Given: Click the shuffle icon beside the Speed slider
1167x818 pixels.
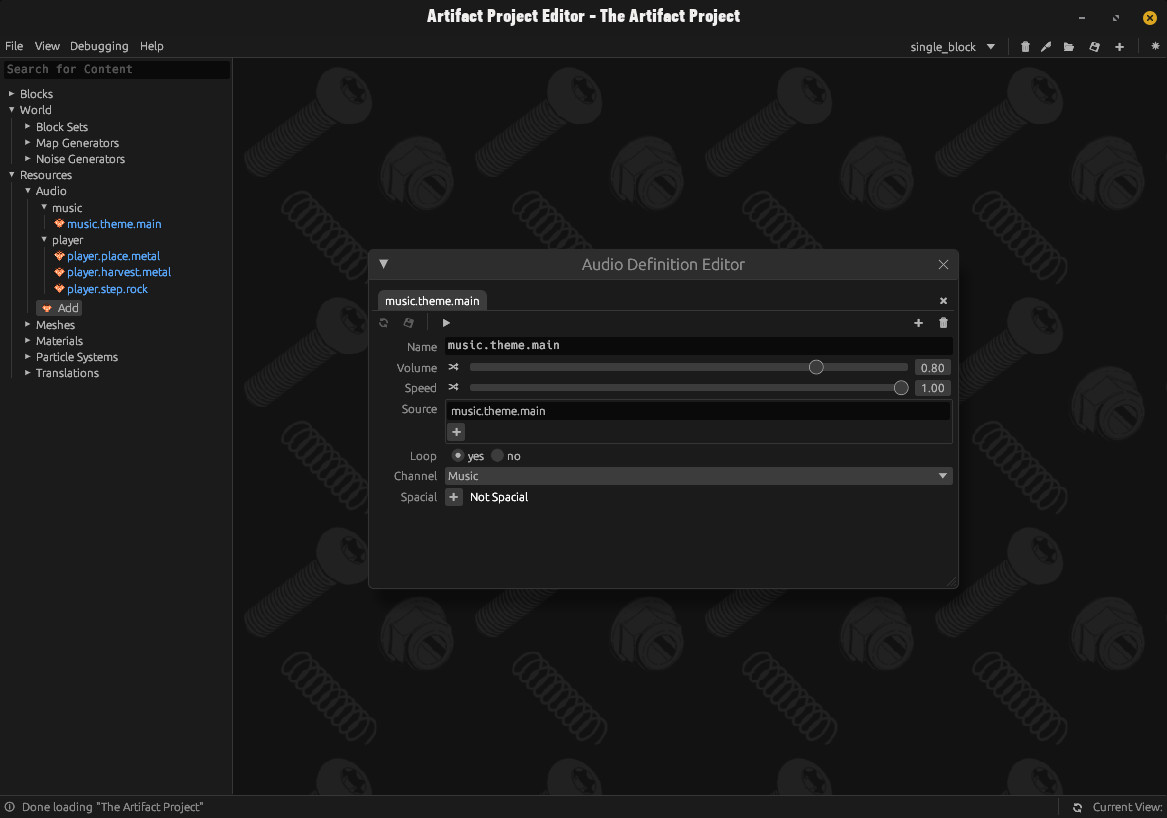Looking at the screenshot, I should [454, 388].
